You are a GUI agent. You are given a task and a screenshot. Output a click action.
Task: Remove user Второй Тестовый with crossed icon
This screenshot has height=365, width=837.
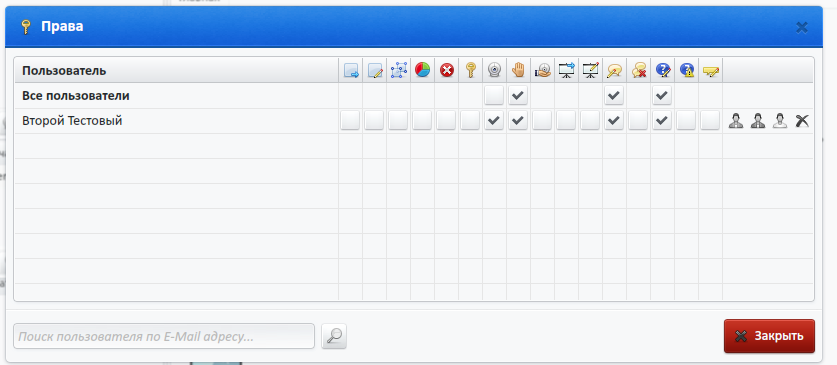pyautogui.click(x=802, y=121)
